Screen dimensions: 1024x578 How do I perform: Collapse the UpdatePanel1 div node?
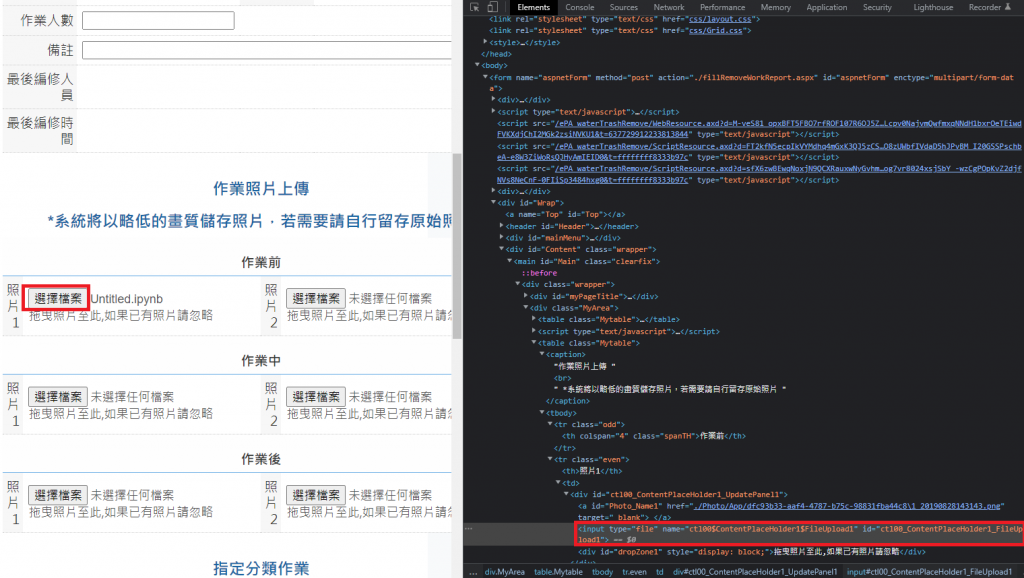(x=566, y=494)
